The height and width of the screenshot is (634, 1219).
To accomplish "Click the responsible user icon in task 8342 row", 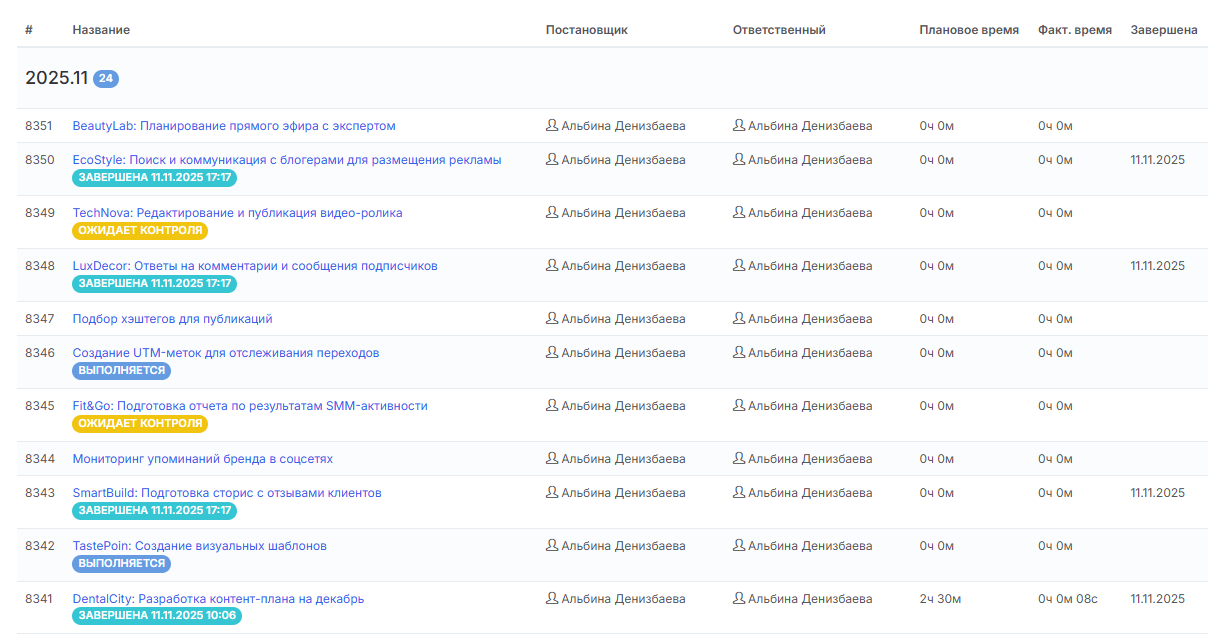I will coord(739,546).
